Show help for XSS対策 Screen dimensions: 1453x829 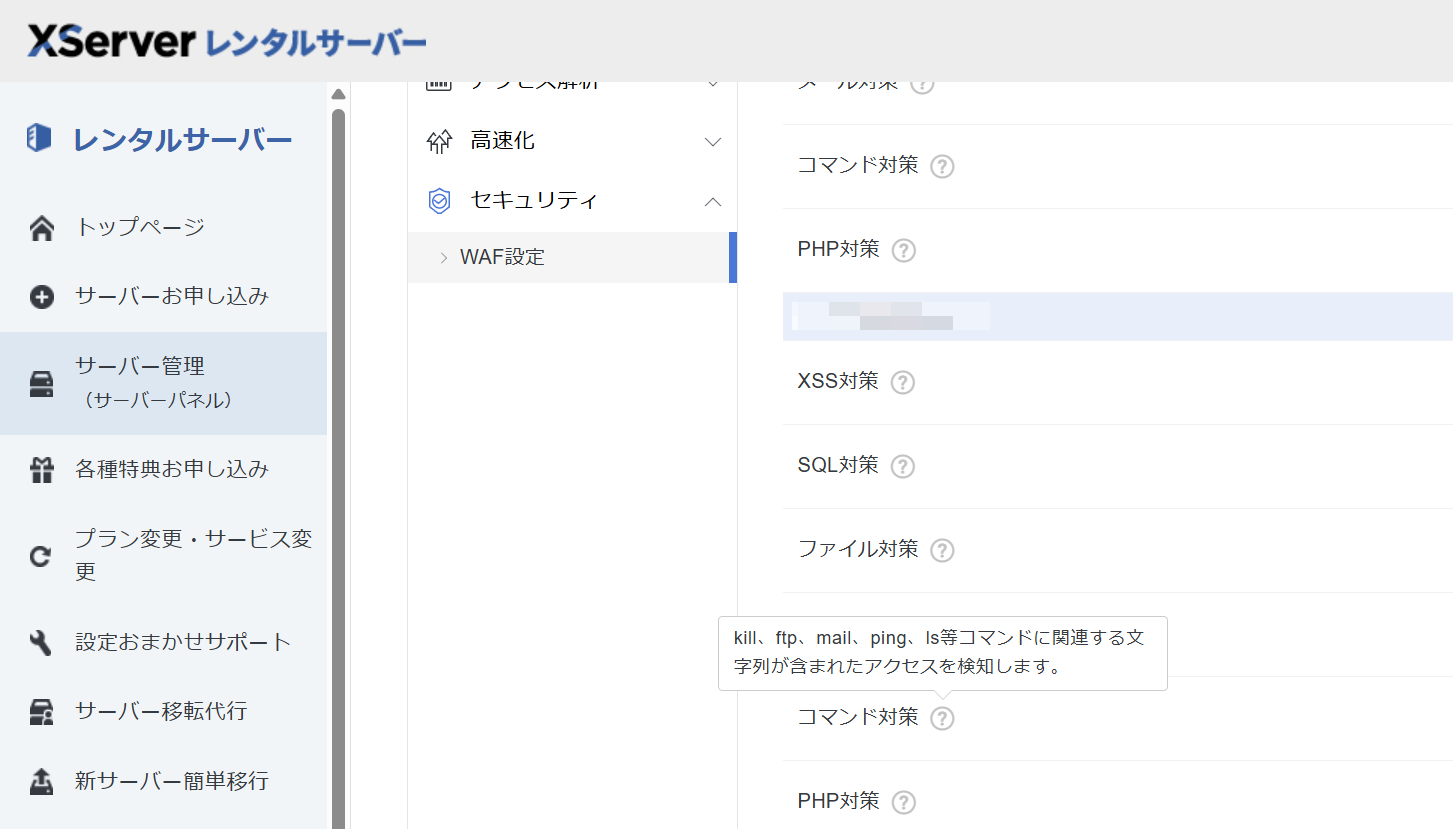click(x=903, y=382)
